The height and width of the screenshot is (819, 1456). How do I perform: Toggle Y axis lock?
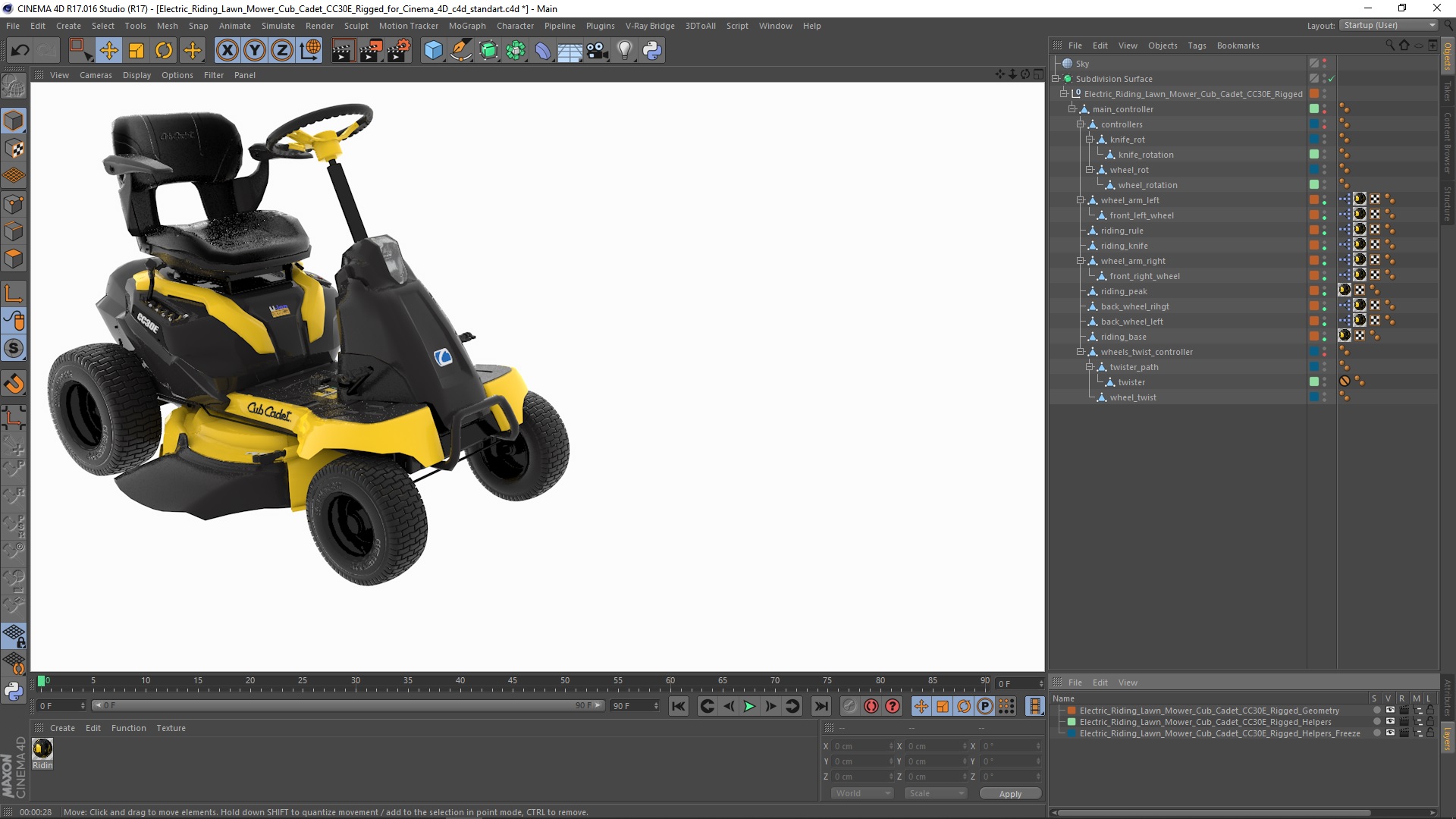point(255,51)
